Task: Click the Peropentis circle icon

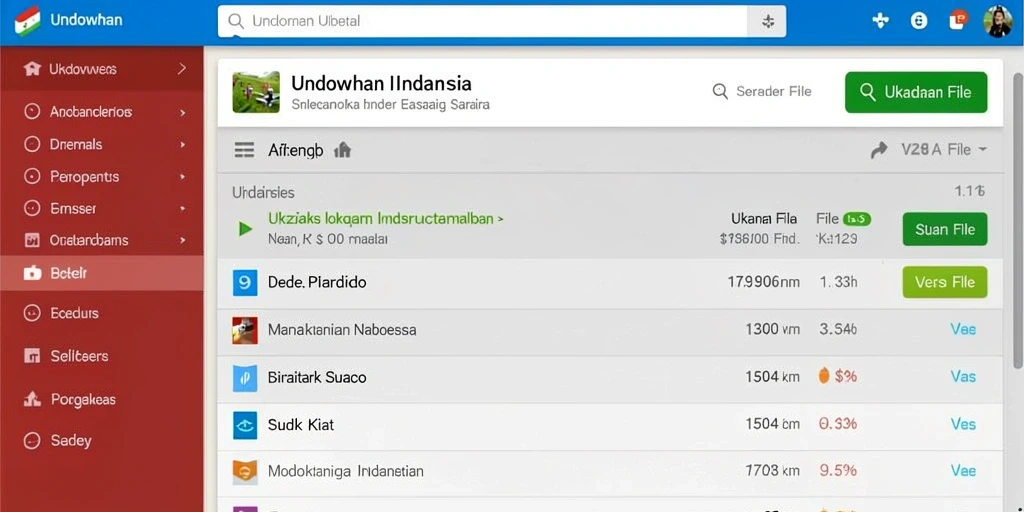Action: click(x=32, y=176)
